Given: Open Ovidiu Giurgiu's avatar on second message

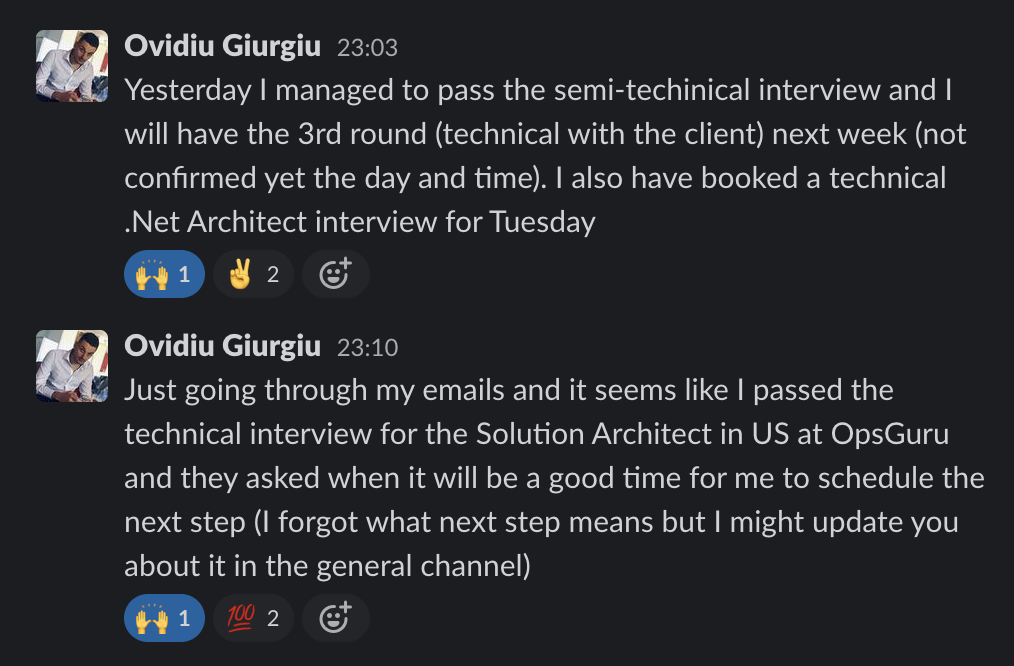Looking at the screenshot, I should (72, 366).
